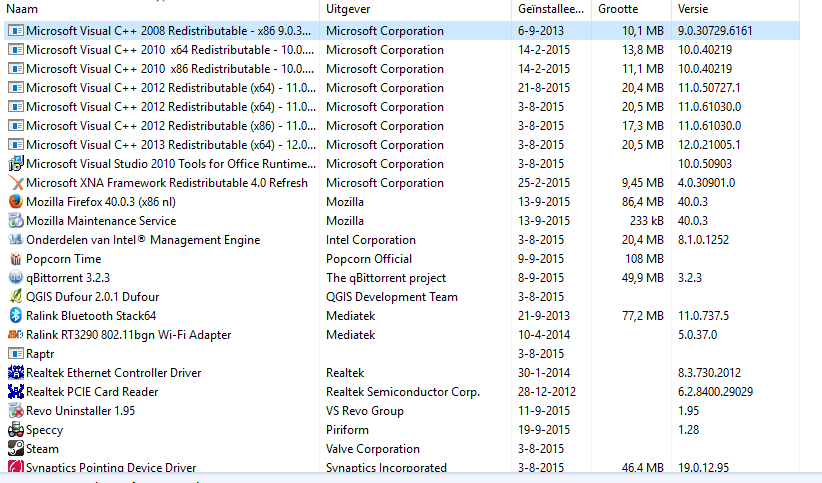Select Microsoft XNA Framework Redistributable 4.0 Refresh
Viewport: 822px width, 483px height.
click(x=167, y=183)
